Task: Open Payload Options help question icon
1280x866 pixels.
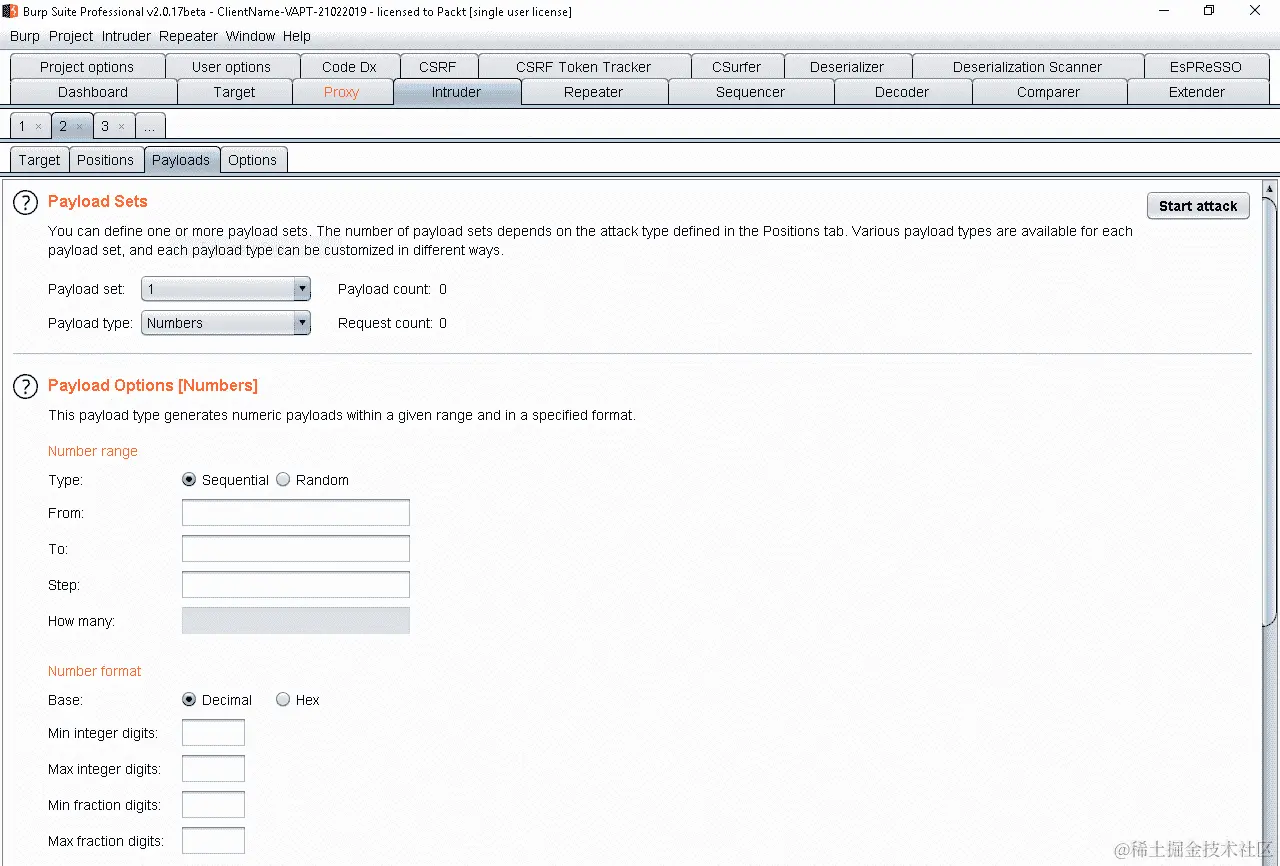Action: pos(25,386)
